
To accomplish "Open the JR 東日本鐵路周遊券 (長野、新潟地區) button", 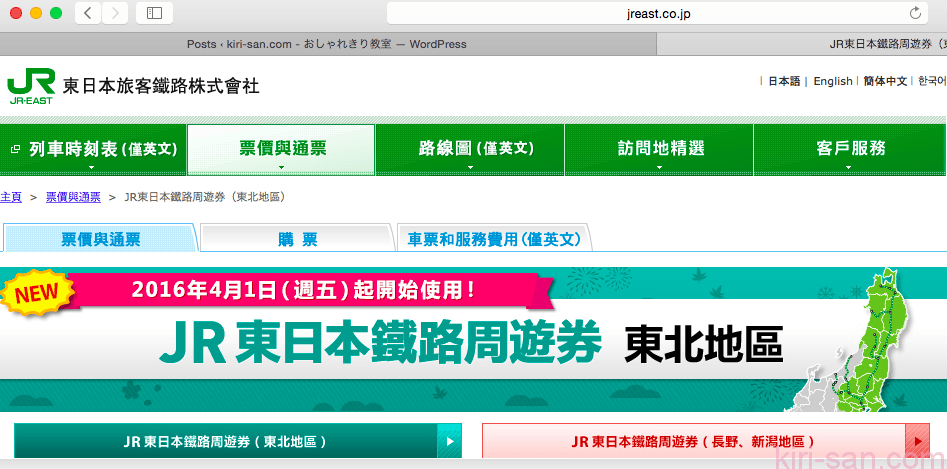I will point(705,441).
